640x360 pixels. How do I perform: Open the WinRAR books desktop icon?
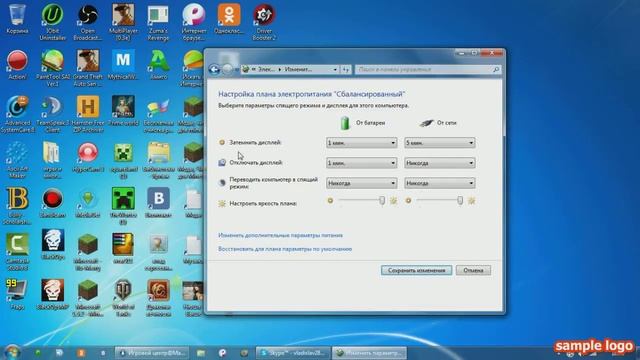(x=123, y=248)
